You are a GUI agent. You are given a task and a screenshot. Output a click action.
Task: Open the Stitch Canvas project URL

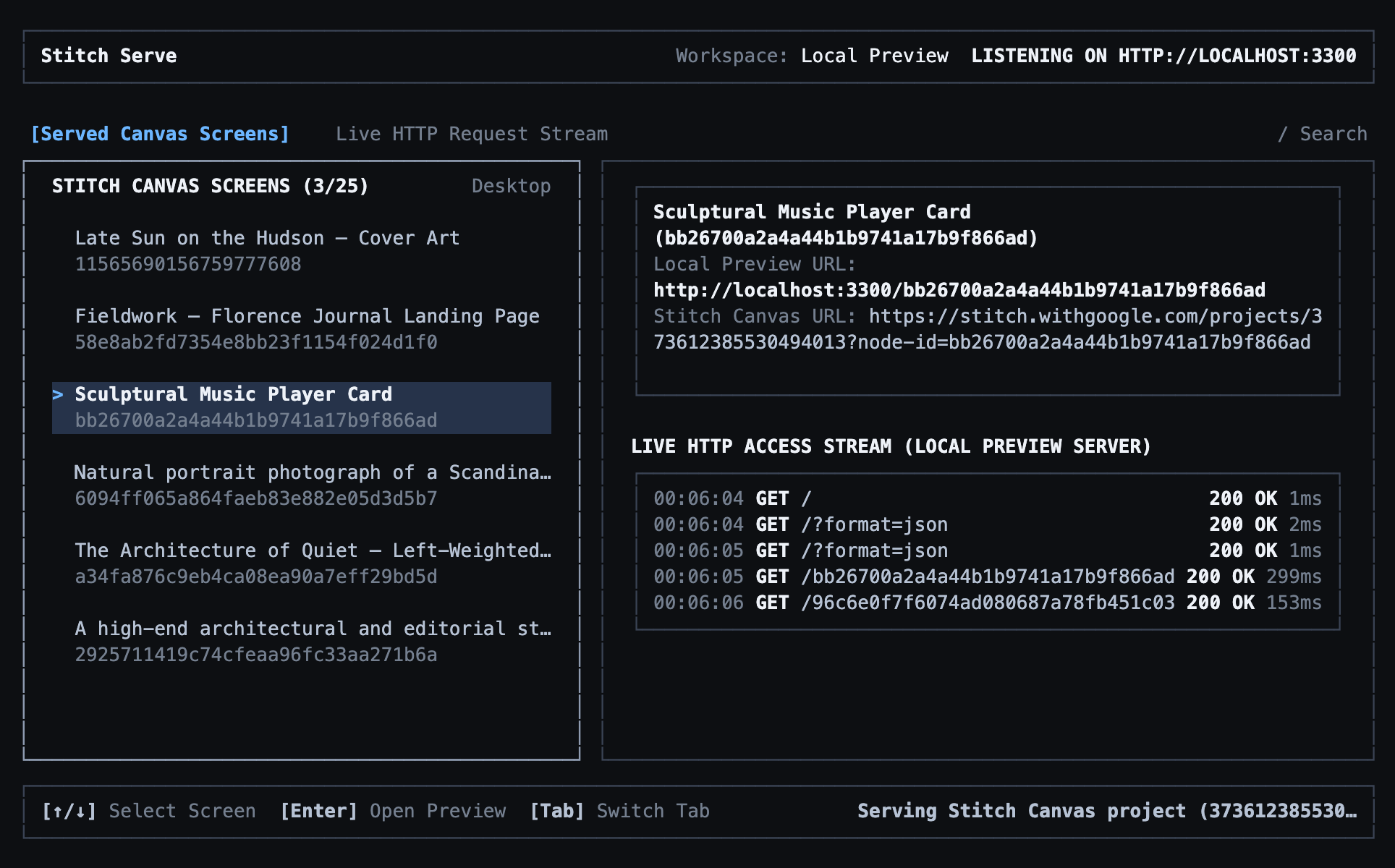(988, 329)
